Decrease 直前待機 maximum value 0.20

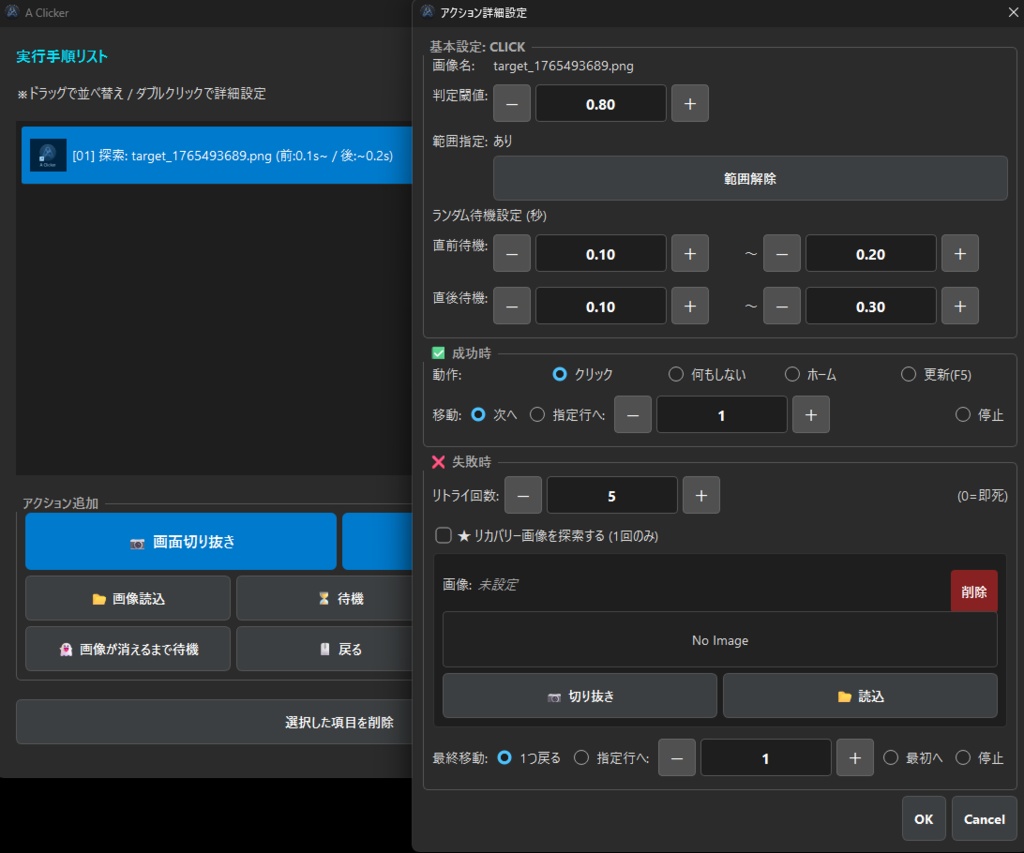pyautogui.click(x=782, y=253)
